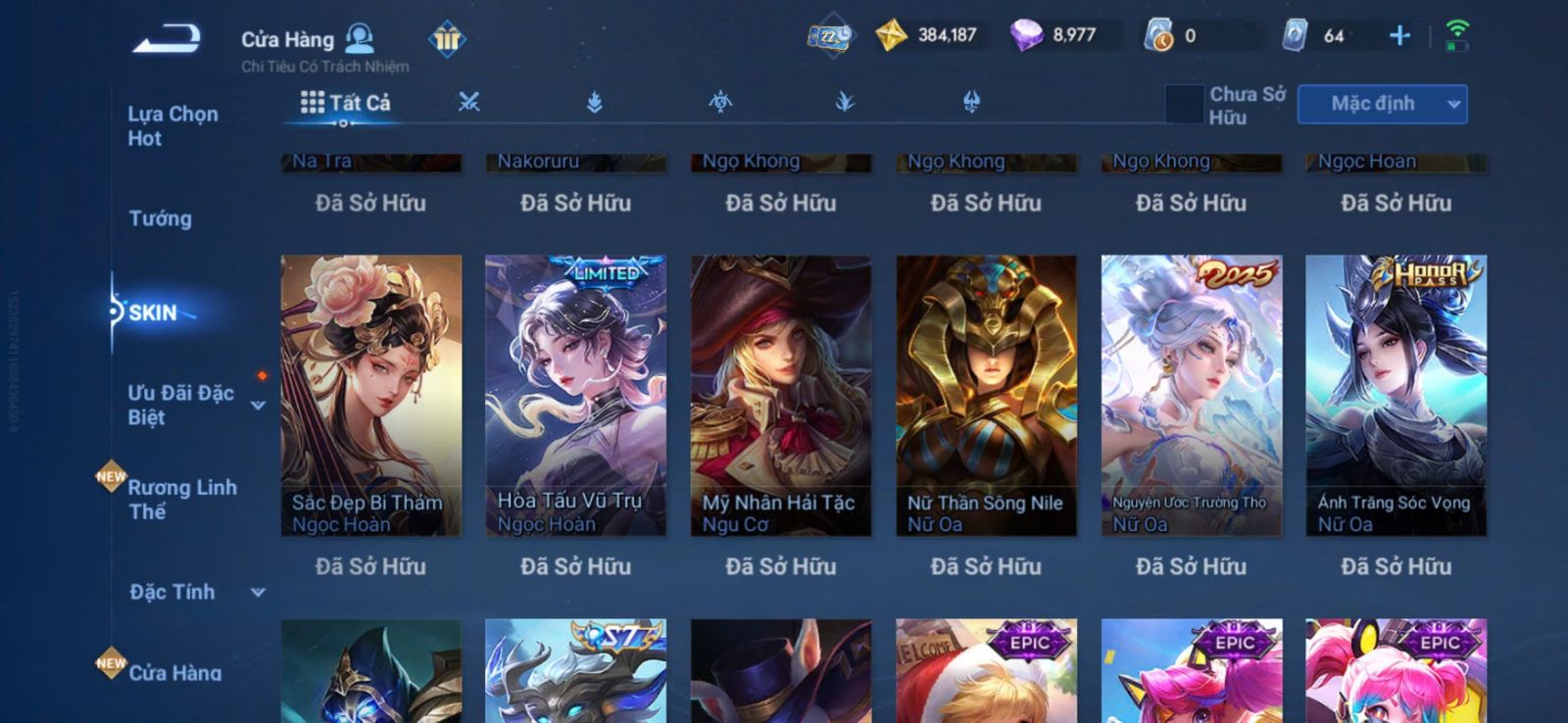Filter skins by horned helmet class icon

point(971,101)
